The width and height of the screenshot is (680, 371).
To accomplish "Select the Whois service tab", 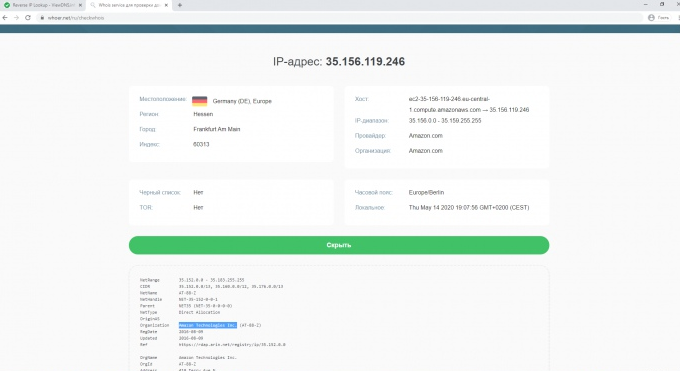I will click(x=129, y=5).
